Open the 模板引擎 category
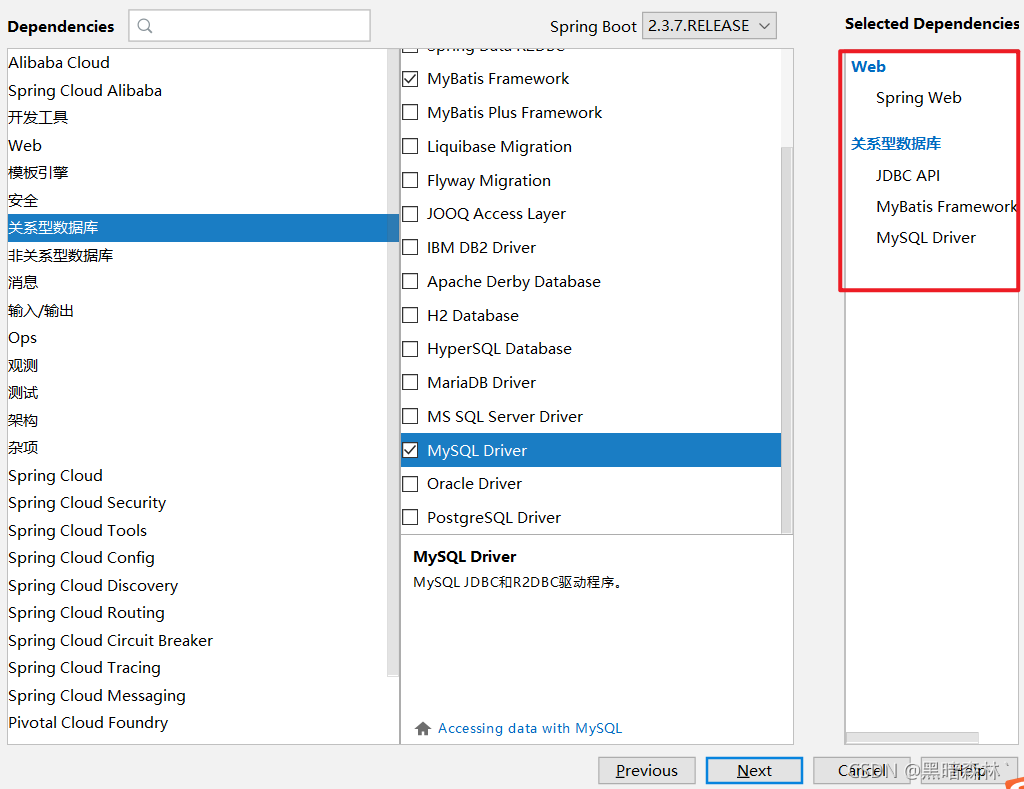This screenshot has width=1024, height=789. [197, 172]
